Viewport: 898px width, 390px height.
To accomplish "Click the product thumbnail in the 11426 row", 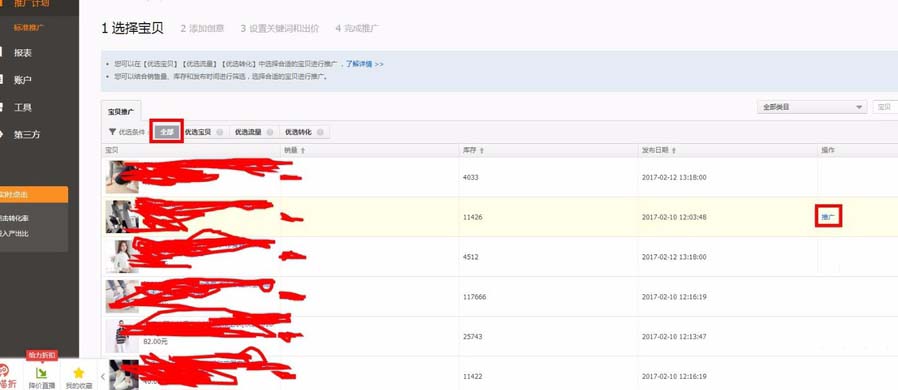I will click(x=121, y=216).
